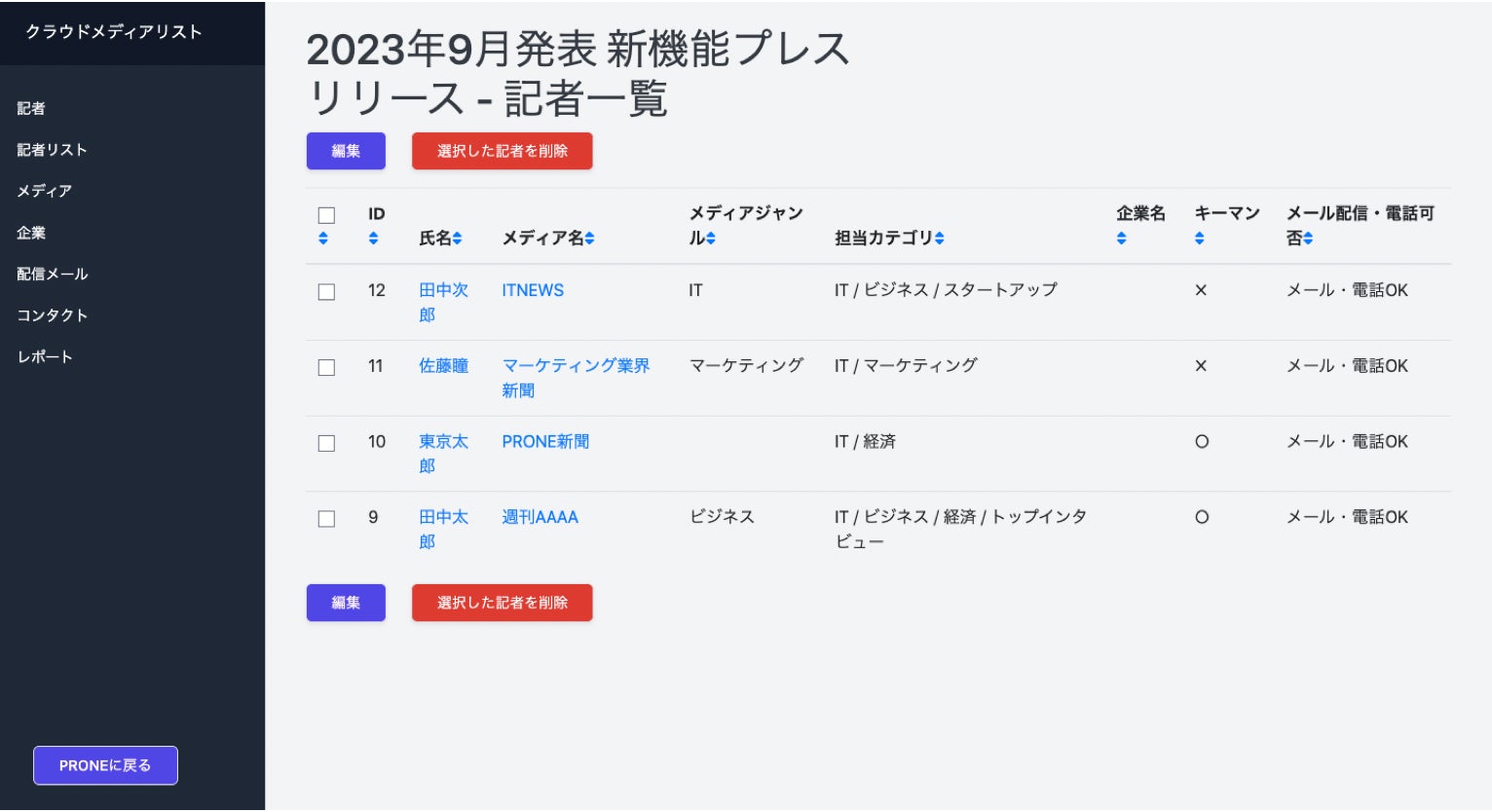Check the box for row ID 12
Image resolution: width=1492 pixels, height=812 pixels.
click(x=326, y=292)
